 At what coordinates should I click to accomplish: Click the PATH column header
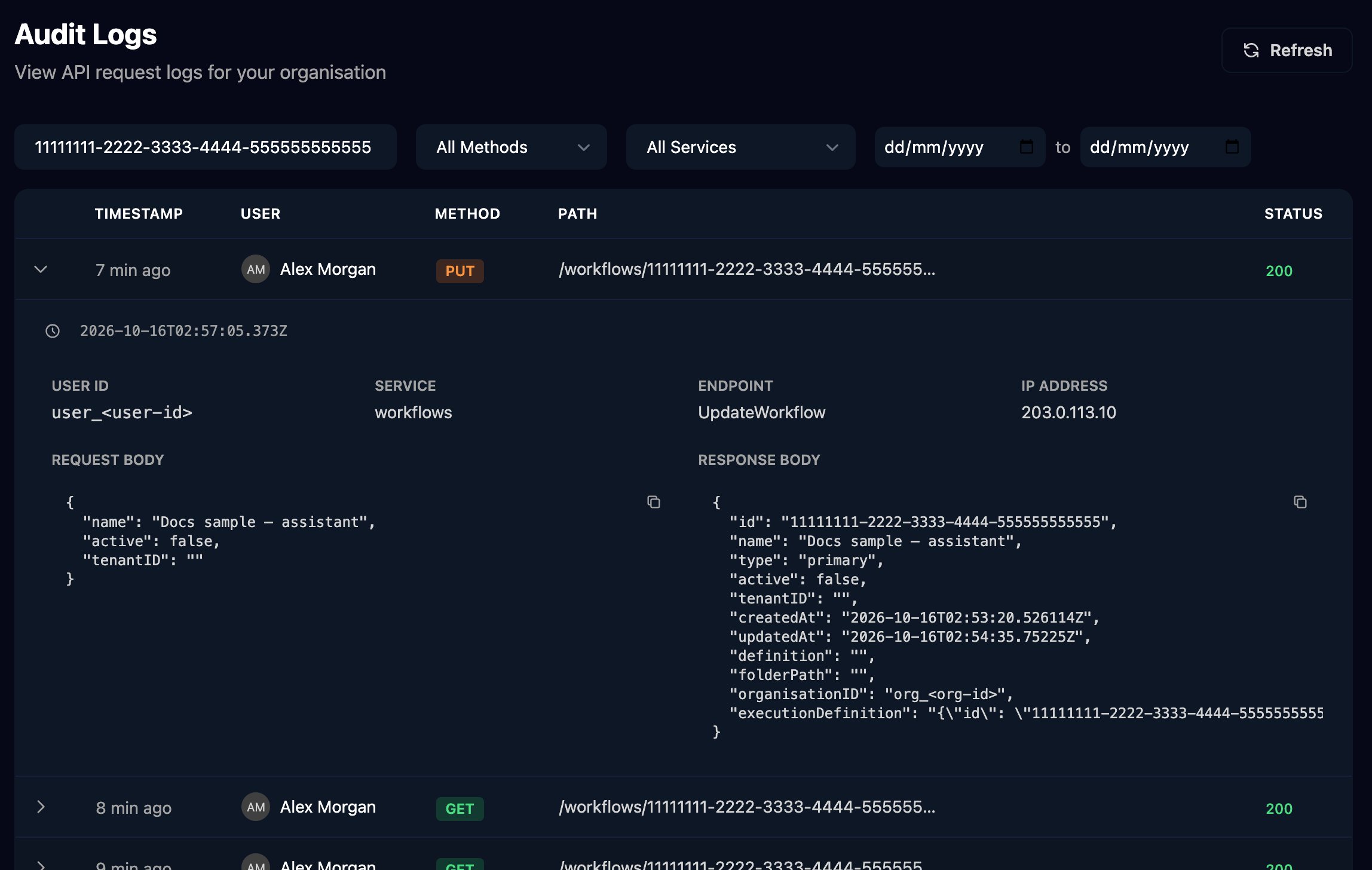(578, 214)
